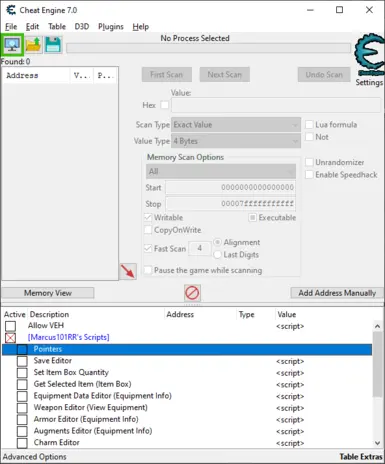The height and width of the screenshot is (464, 385).
Task: Toggle the Fast Scan checkbox
Action: point(148,249)
